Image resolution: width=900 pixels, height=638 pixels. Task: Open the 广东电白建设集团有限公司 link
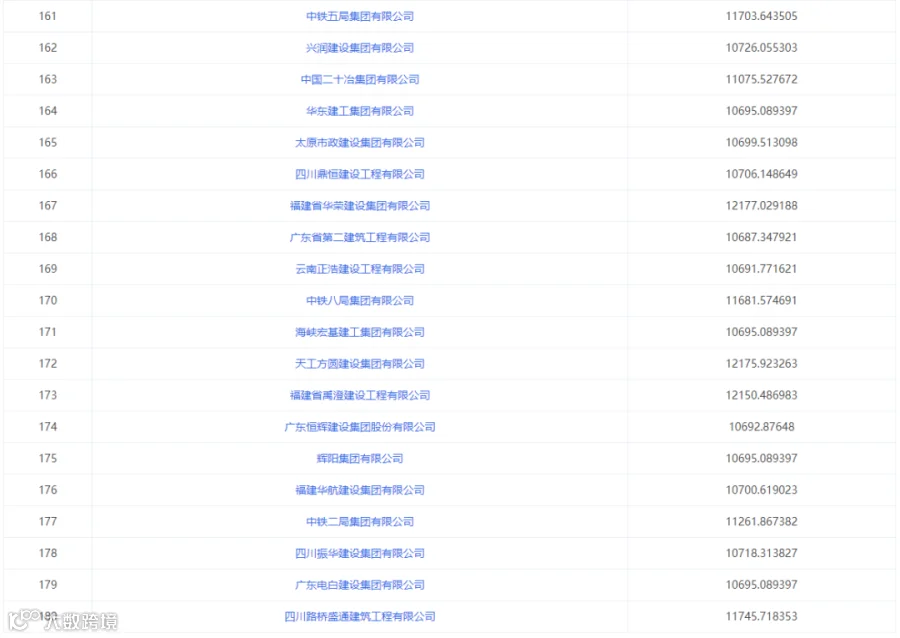click(360, 584)
